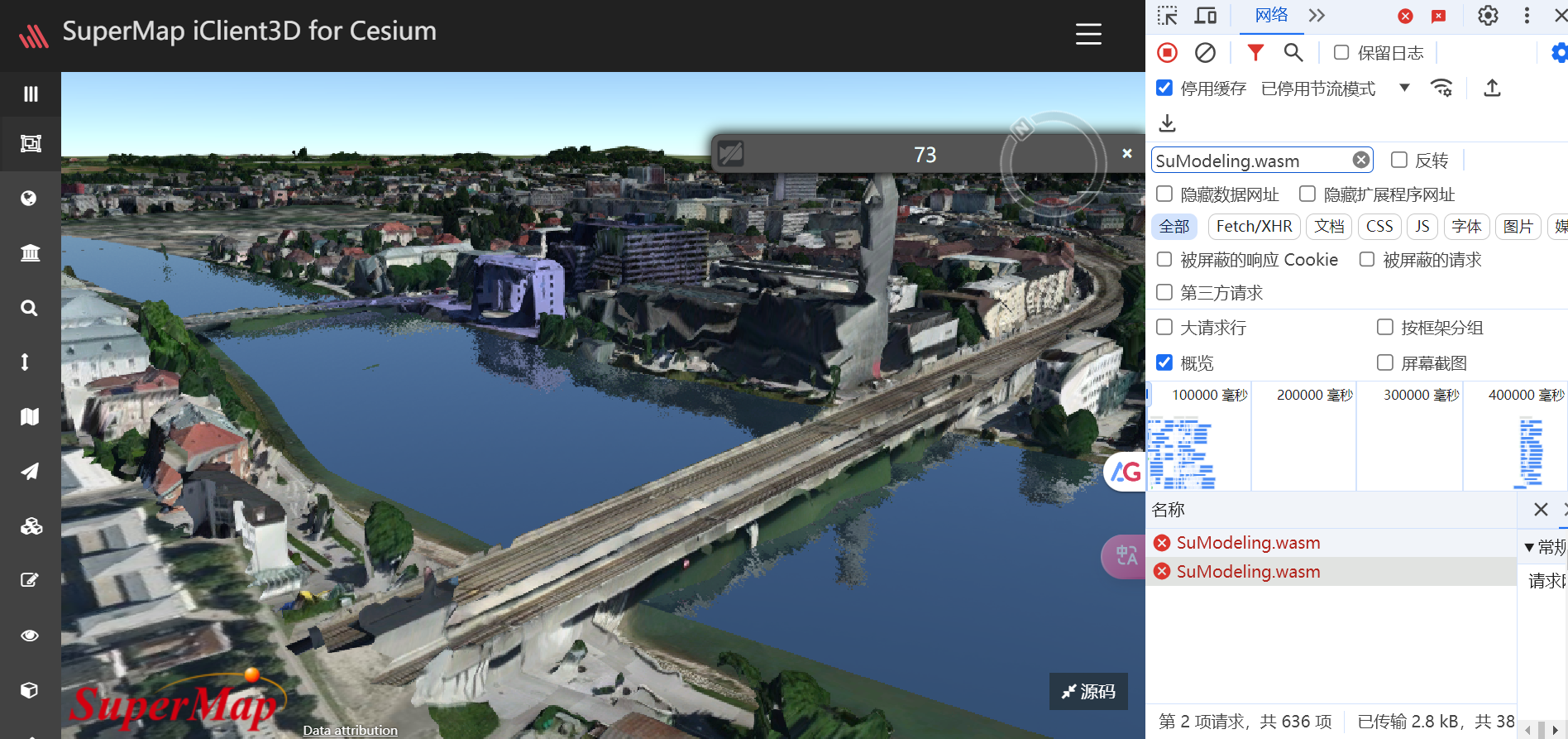The height and width of the screenshot is (739, 1568).
Task: Click the red issues square icon
Action: tap(1439, 17)
